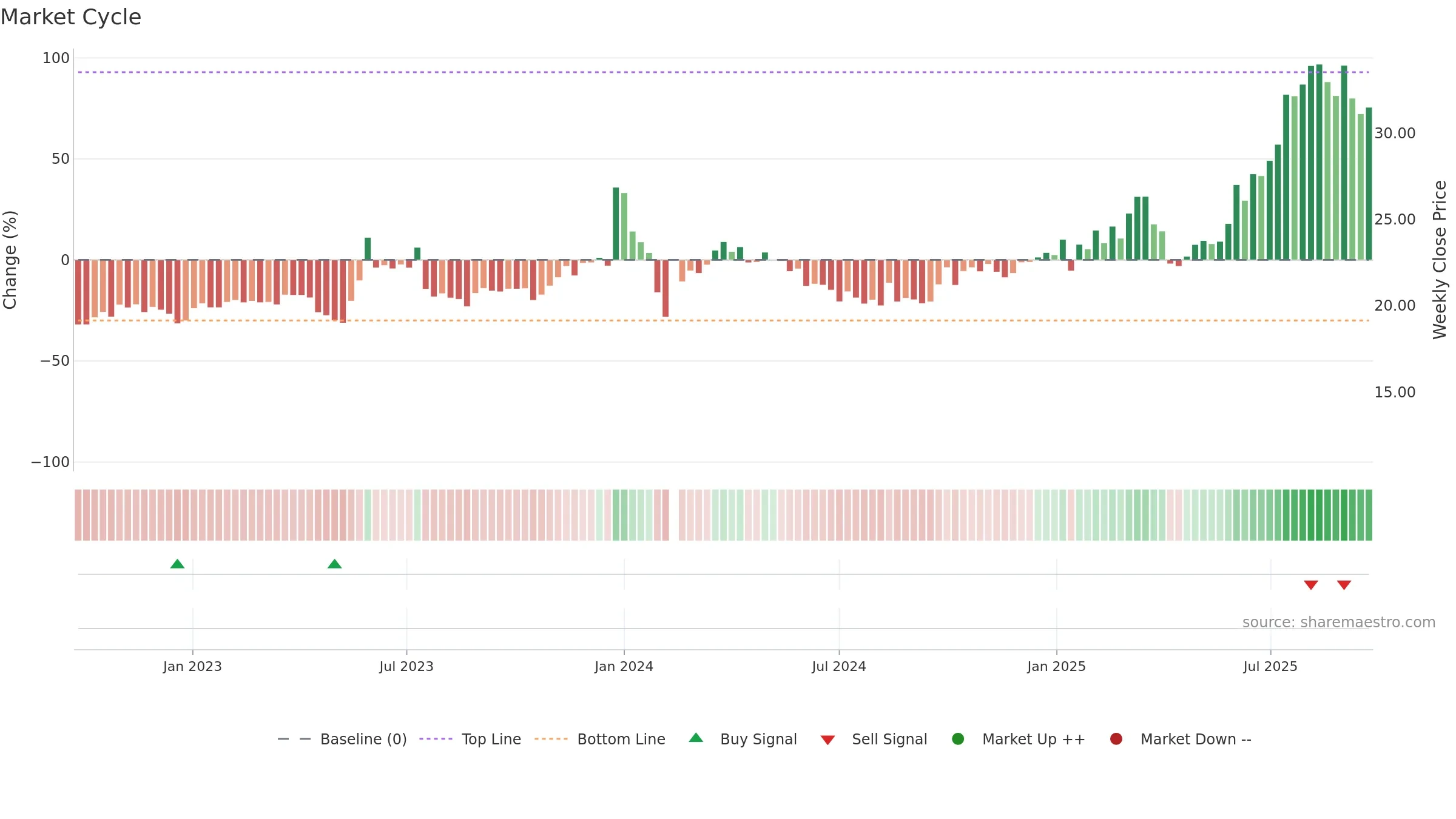Click the dark red Market Down circle icon
The width and height of the screenshot is (1456, 819).
[1116, 739]
